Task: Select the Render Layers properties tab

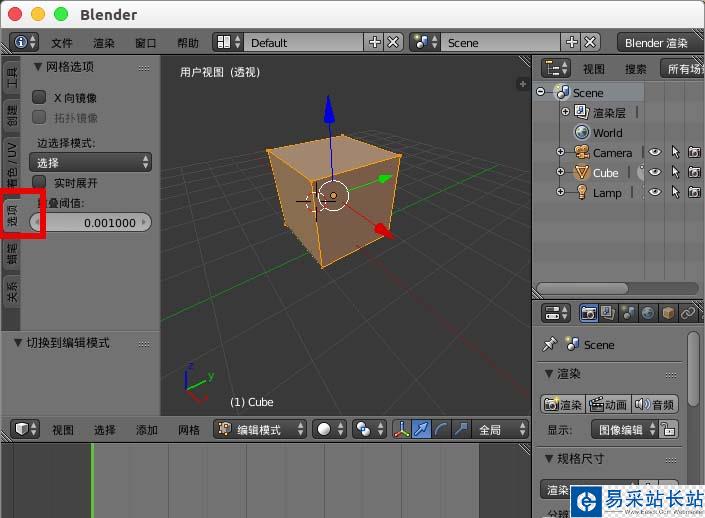Action: [x=608, y=313]
